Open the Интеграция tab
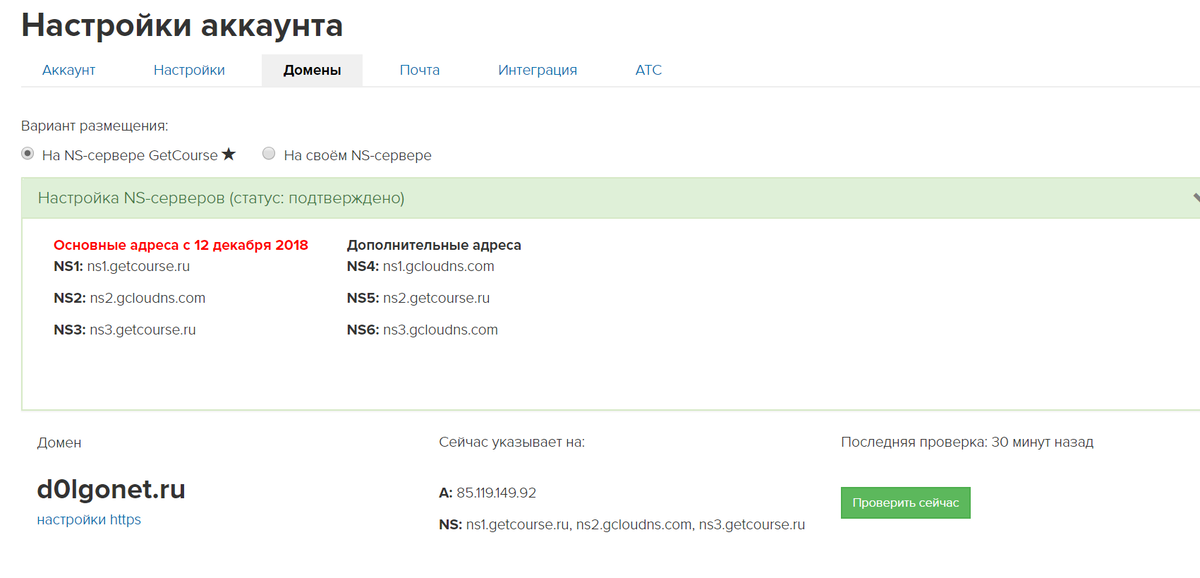 [537, 70]
